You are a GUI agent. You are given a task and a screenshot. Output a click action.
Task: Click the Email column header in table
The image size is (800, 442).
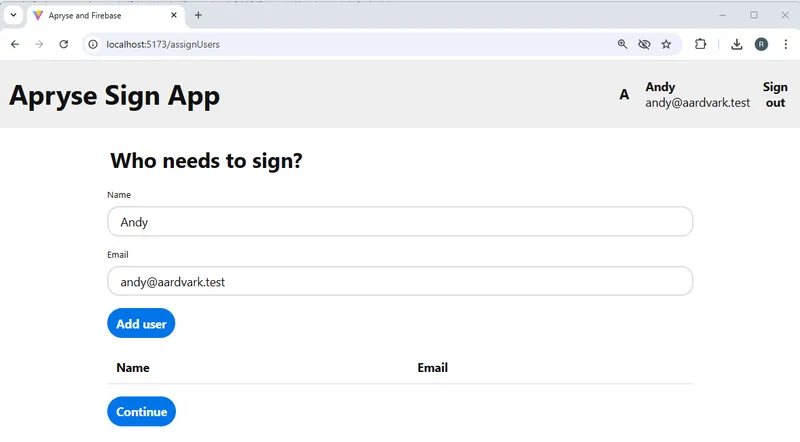[x=432, y=368]
